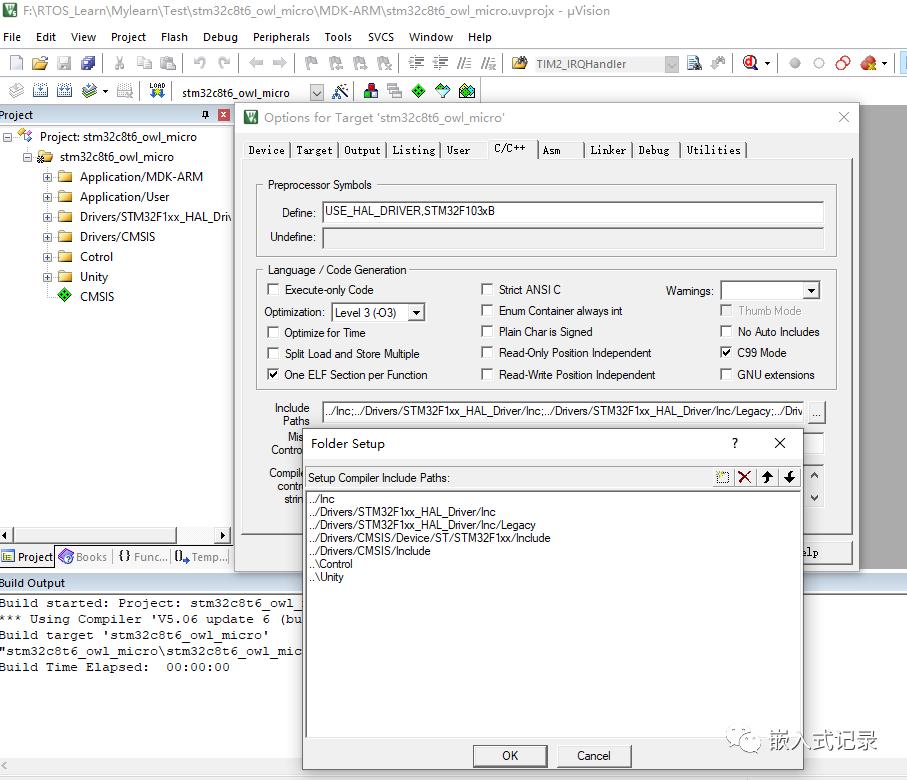The image size is (907, 780).
Task: Click the Save All toolbar icon
Action: click(88, 62)
